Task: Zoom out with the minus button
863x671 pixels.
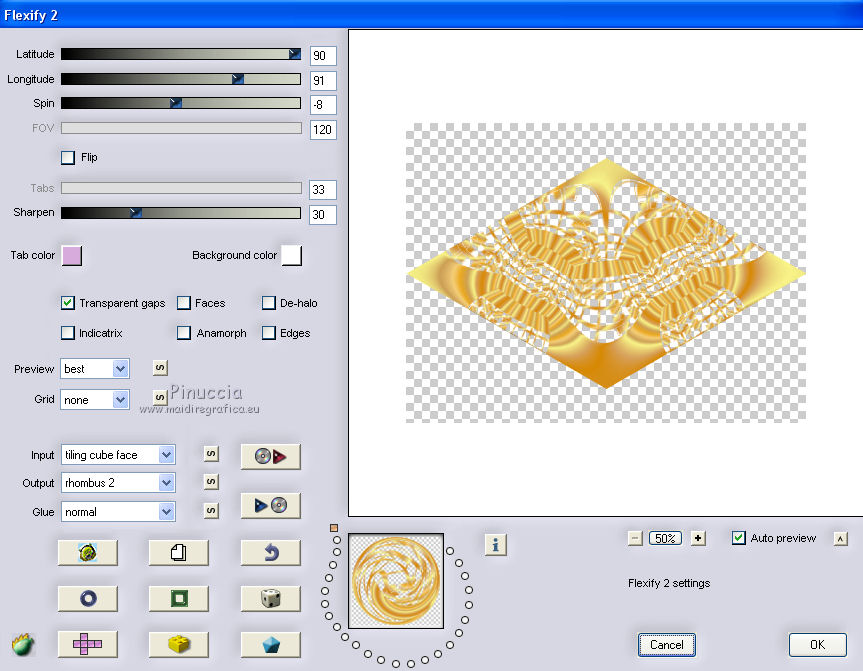Action: [635, 538]
